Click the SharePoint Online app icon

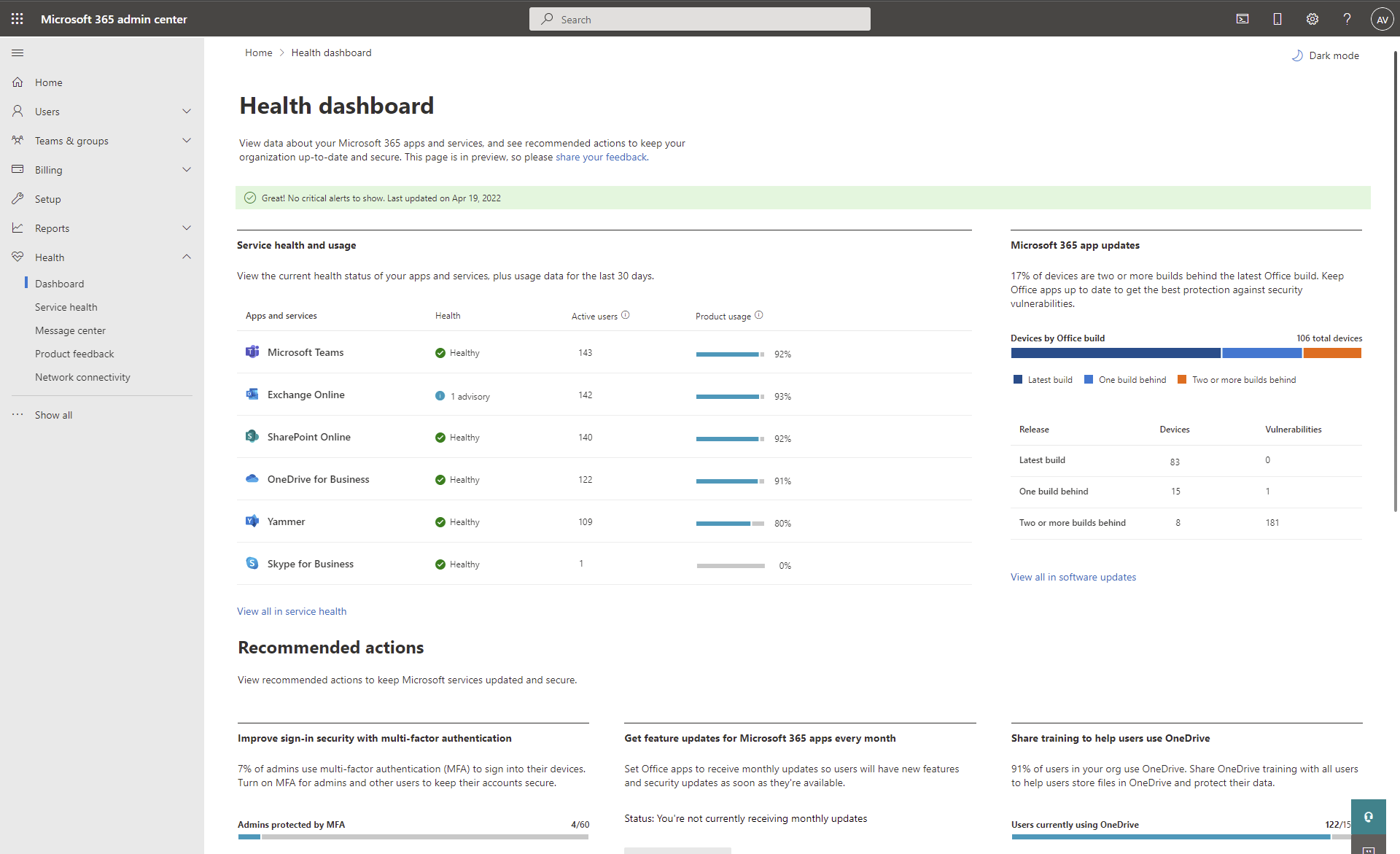coord(252,436)
